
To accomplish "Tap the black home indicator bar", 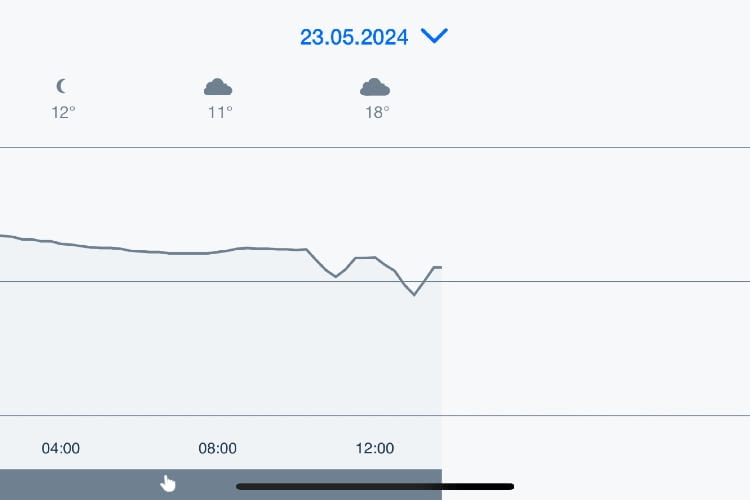I will (375, 487).
